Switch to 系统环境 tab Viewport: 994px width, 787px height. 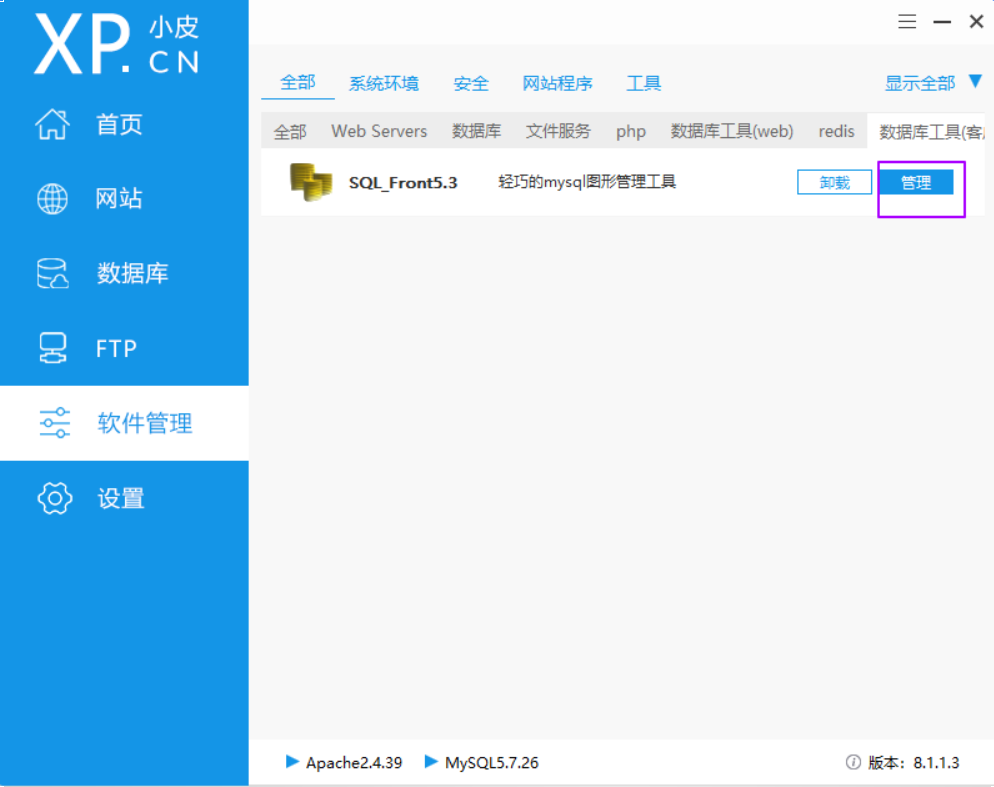384,83
